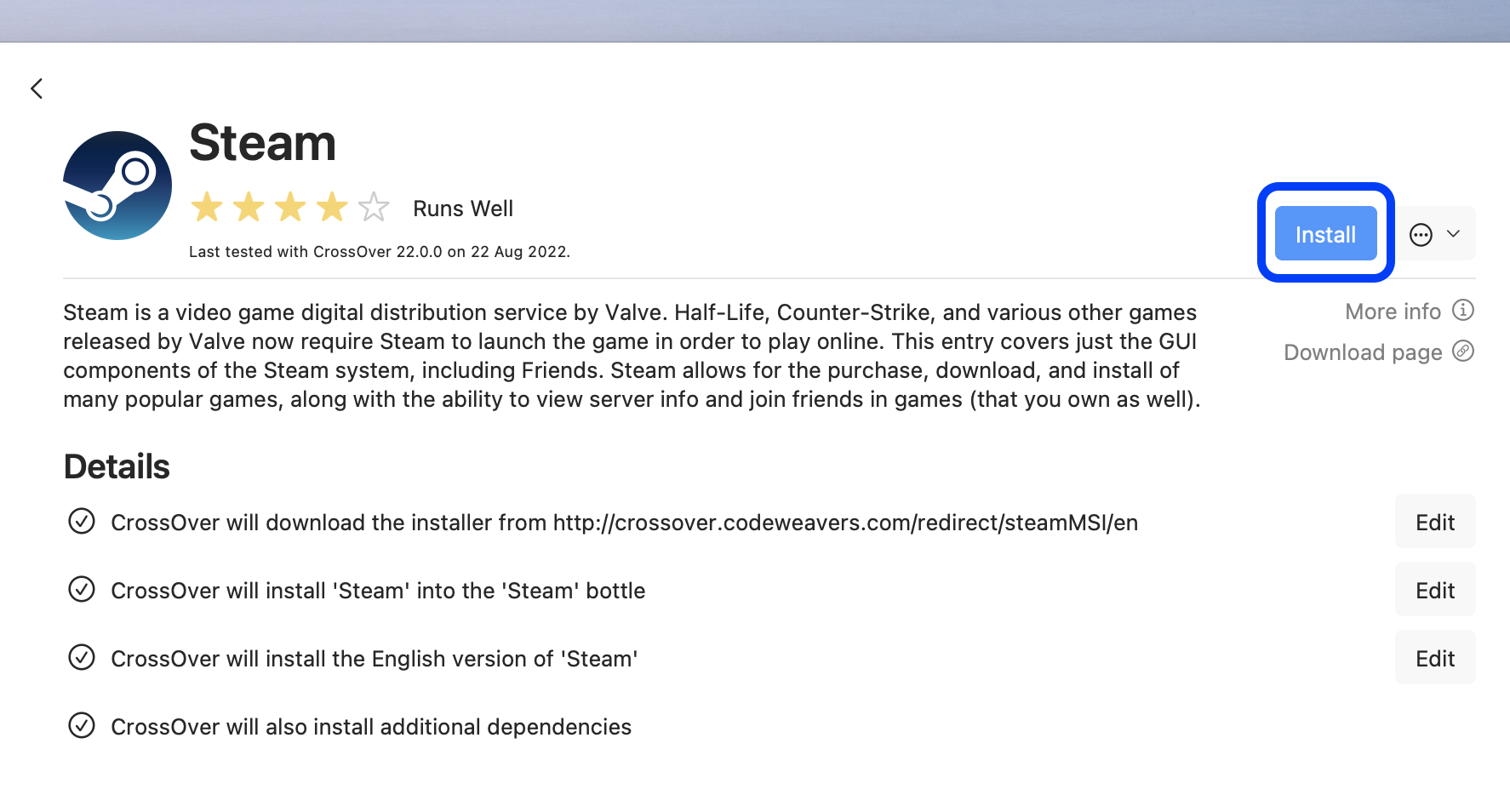Edit the English version language setting
Screen dimensions: 1510x812
click(x=1435, y=658)
